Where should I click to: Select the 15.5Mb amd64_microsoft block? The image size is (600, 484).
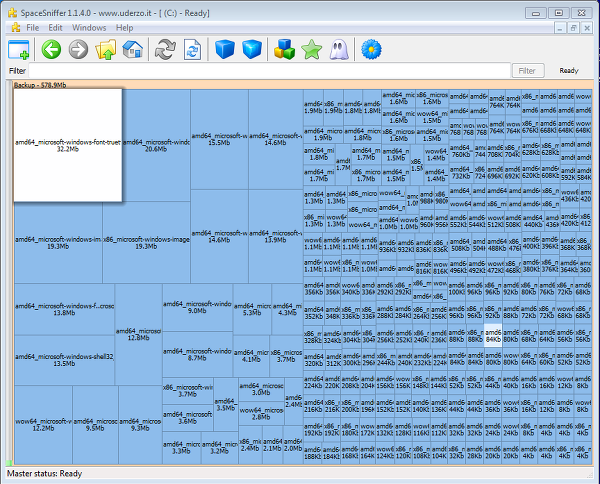[219, 139]
